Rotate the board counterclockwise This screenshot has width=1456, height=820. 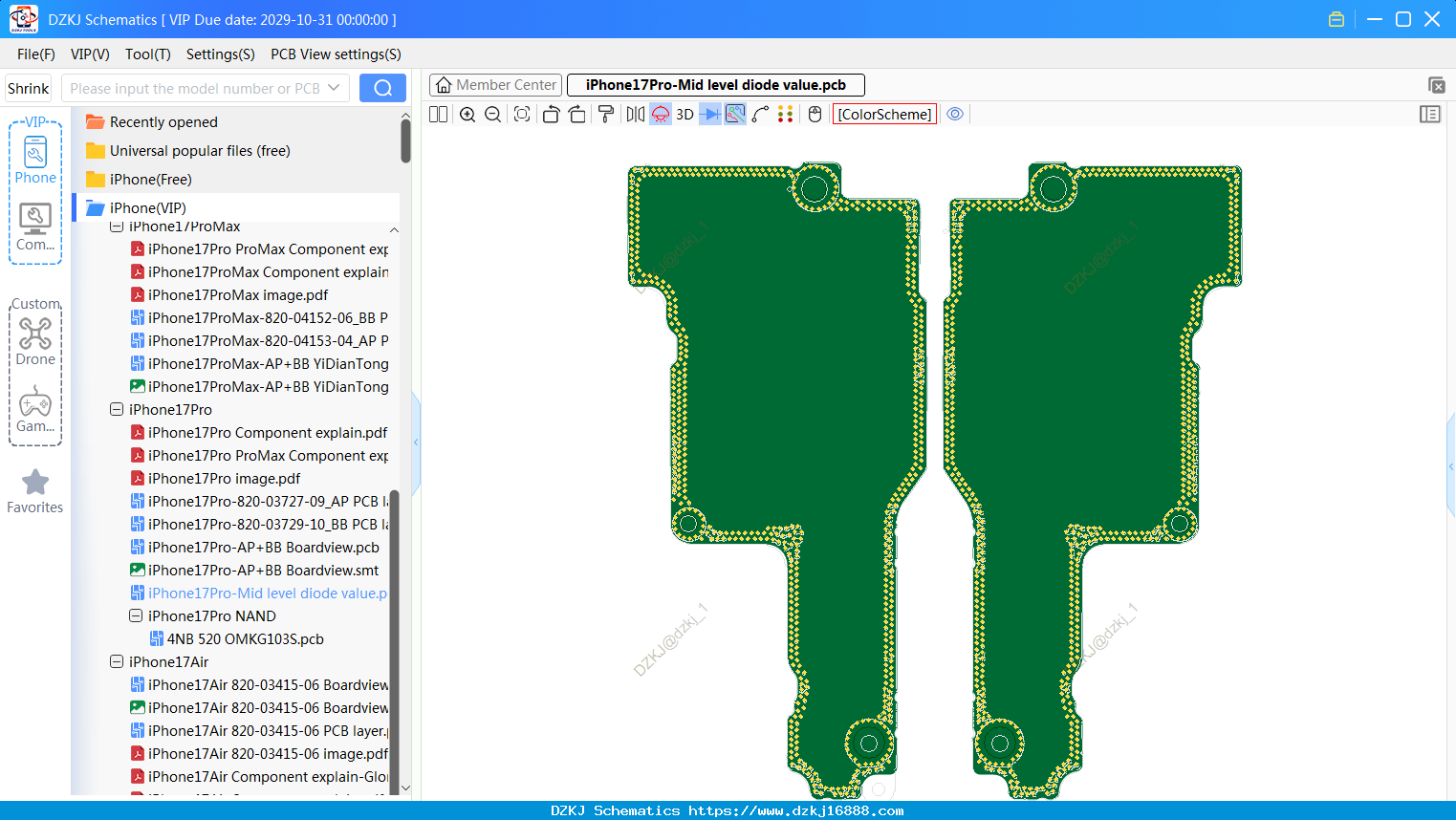(x=551, y=115)
